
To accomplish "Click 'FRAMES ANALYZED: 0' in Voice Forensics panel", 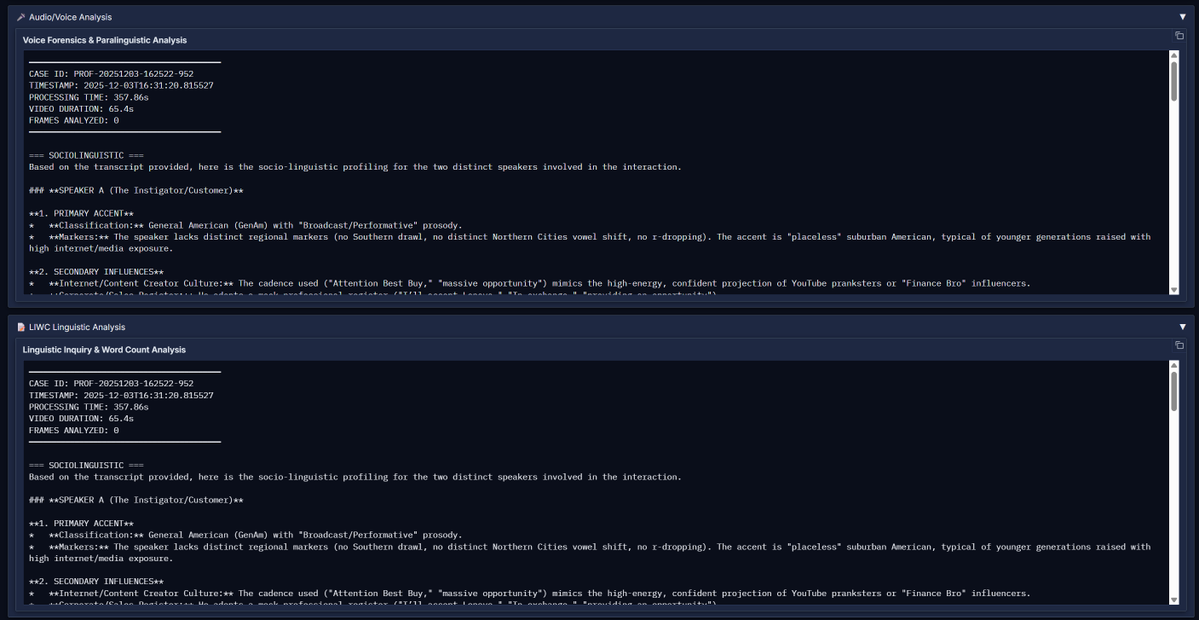I will click(74, 120).
